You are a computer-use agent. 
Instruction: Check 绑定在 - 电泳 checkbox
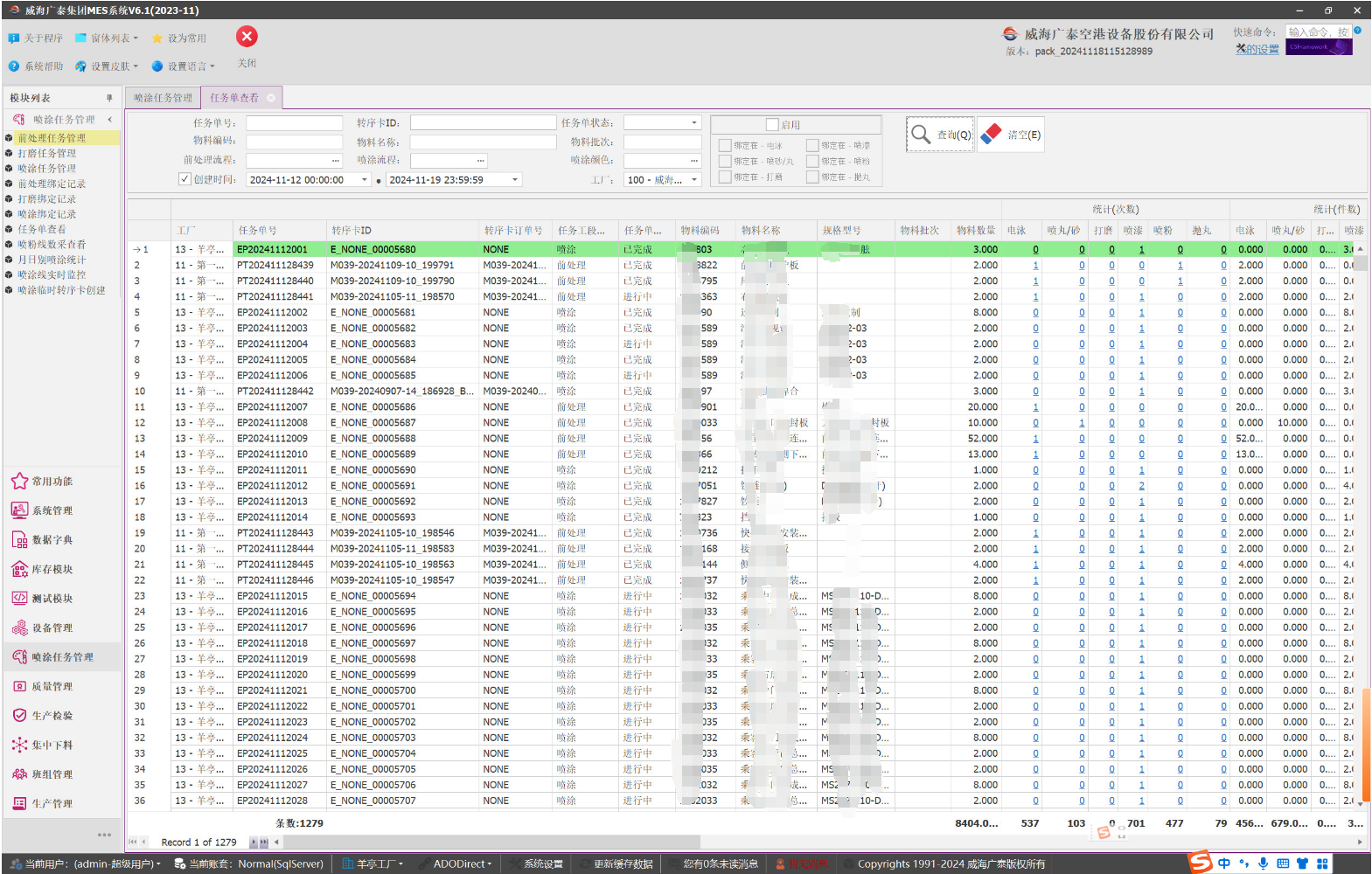pos(725,146)
